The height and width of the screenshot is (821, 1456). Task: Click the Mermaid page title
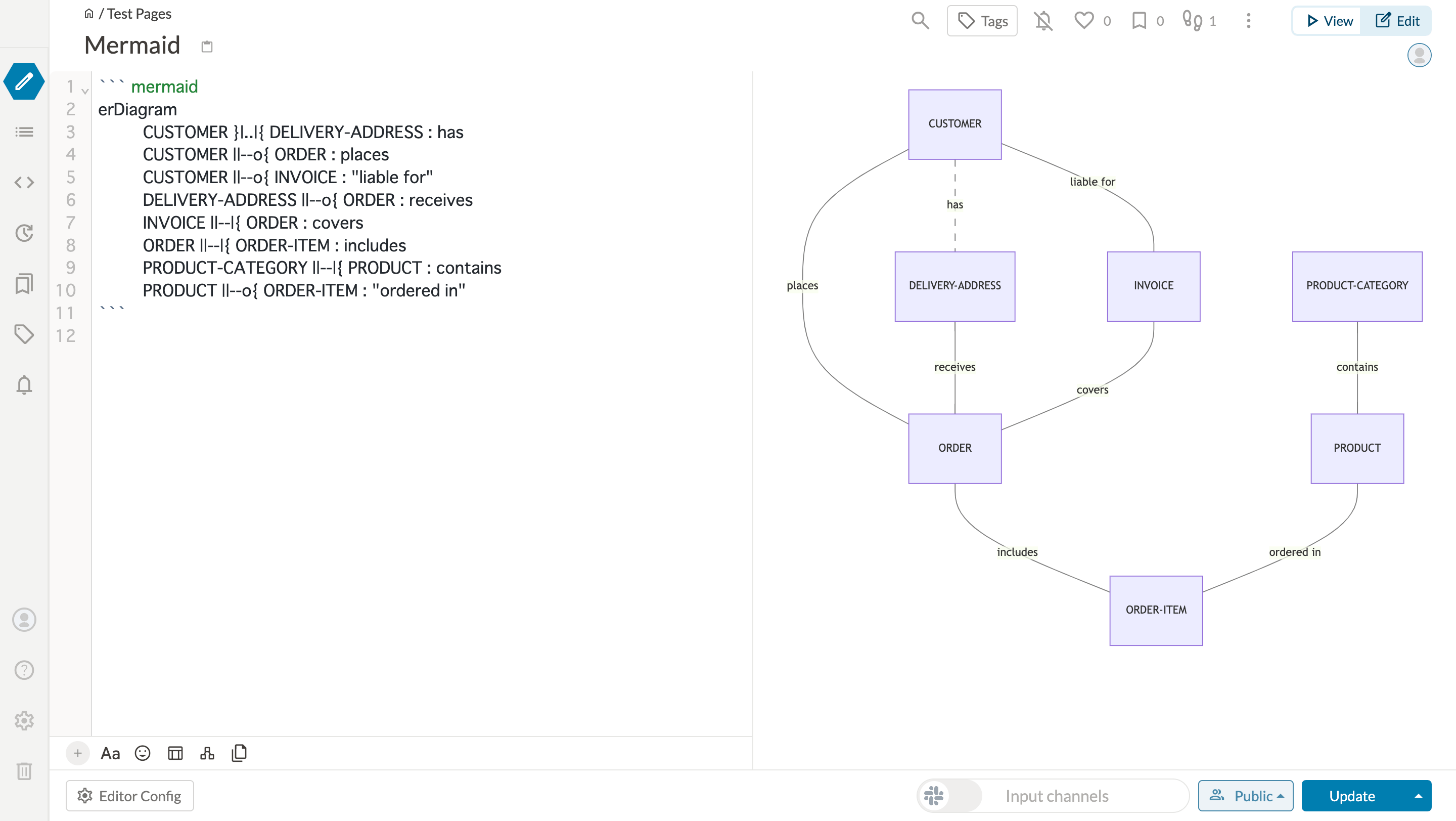[132, 45]
